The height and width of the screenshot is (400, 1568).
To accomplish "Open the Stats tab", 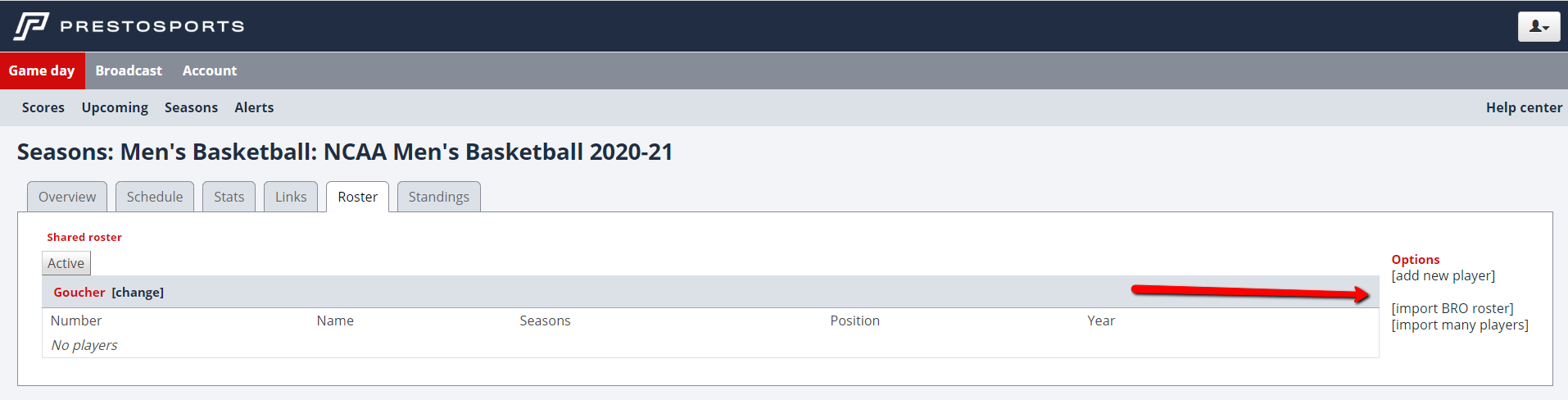I will 229,197.
